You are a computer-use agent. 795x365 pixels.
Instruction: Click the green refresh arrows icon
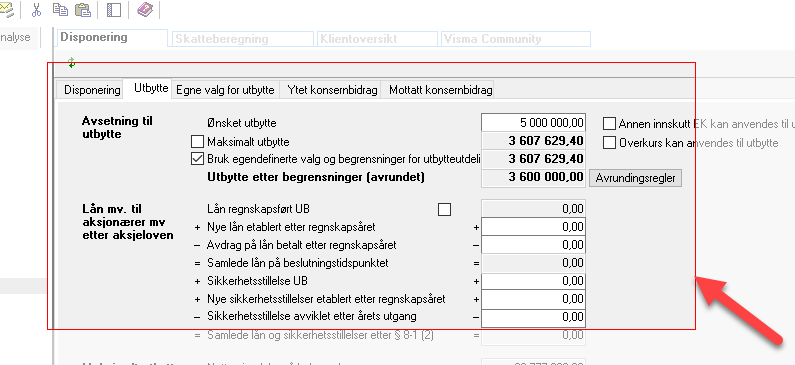[x=71, y=63]
